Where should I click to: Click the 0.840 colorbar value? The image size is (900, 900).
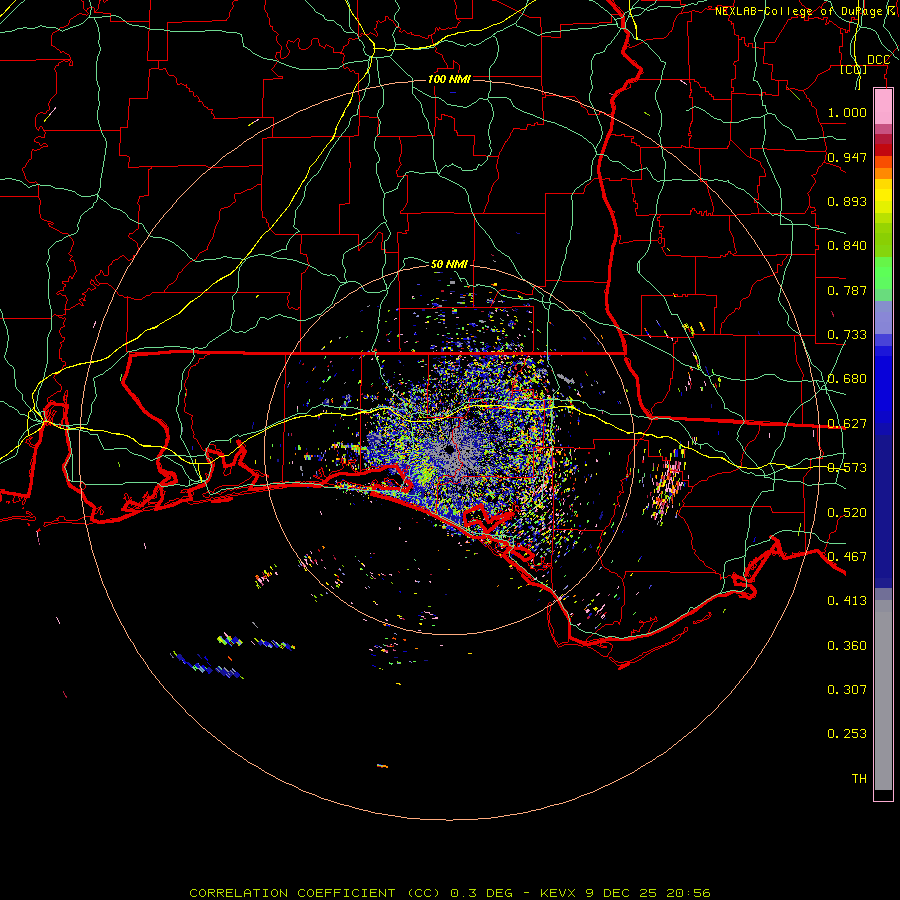point(847,246)
